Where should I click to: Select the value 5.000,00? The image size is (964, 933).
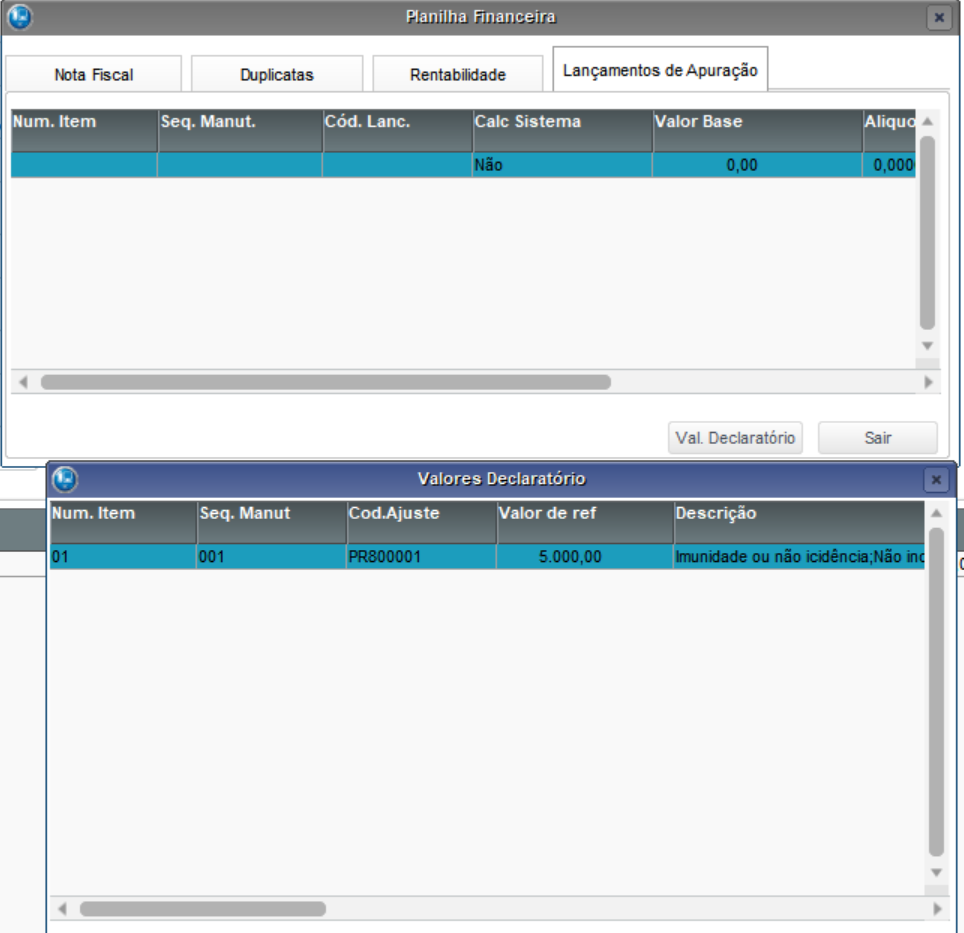coord(585,557)
